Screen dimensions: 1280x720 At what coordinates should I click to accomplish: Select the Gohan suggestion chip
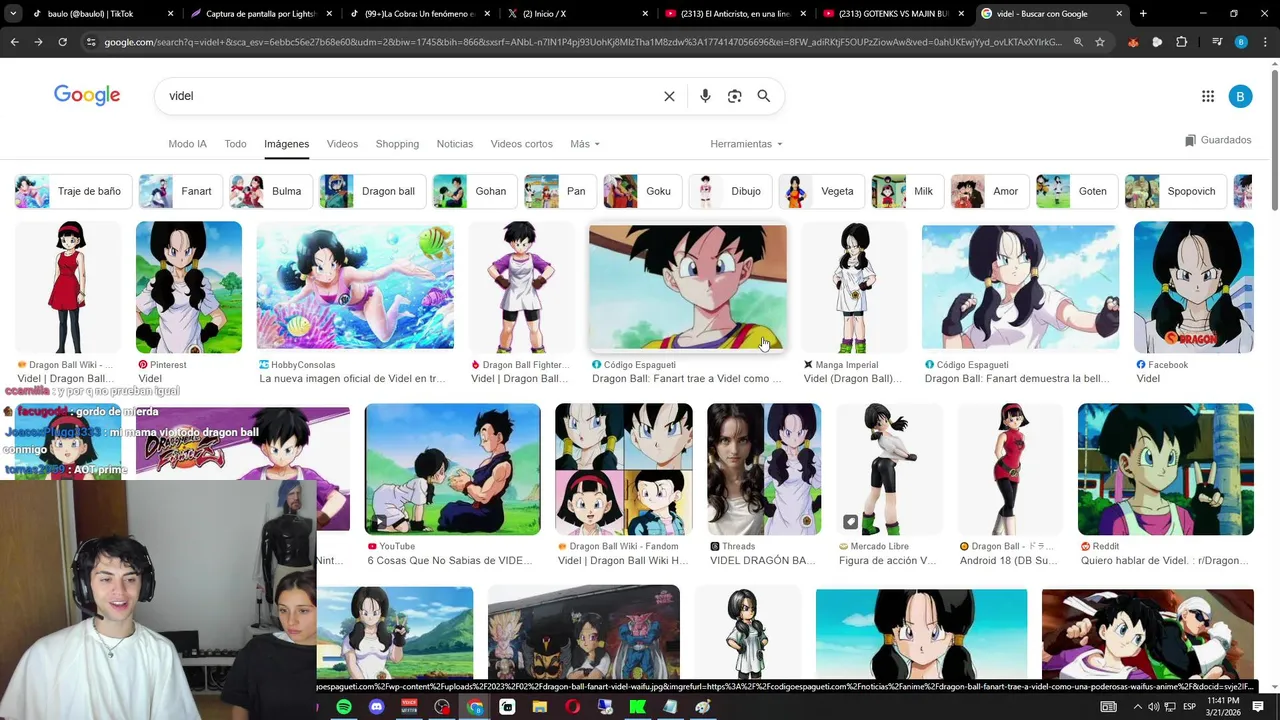point(475,191)
